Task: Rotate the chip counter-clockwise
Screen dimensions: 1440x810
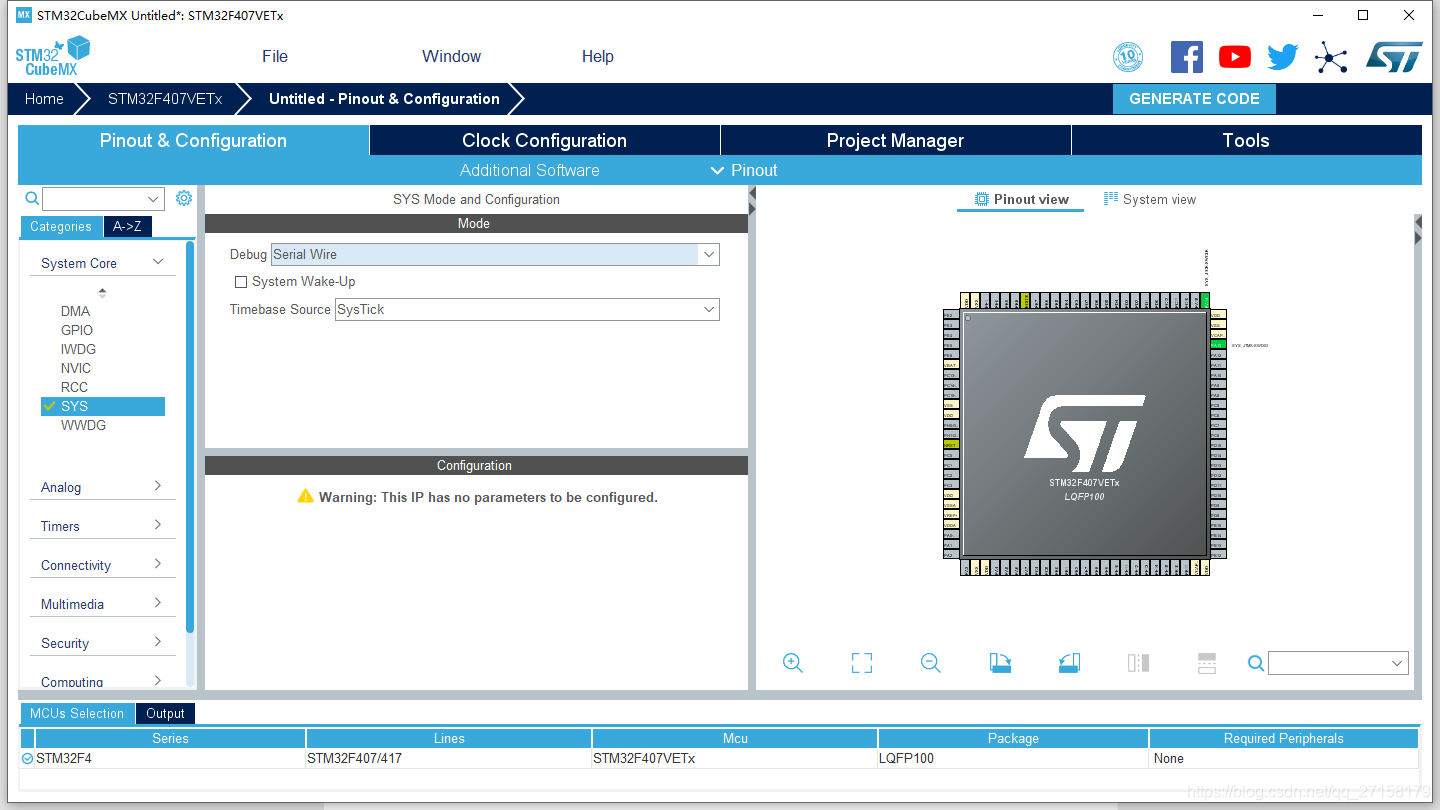Action: coord(1069,663)
